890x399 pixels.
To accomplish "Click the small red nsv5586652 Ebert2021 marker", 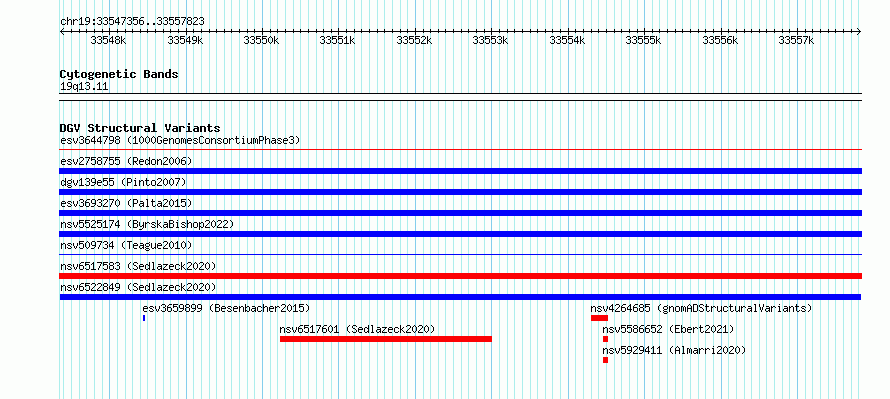I will 606,339.
